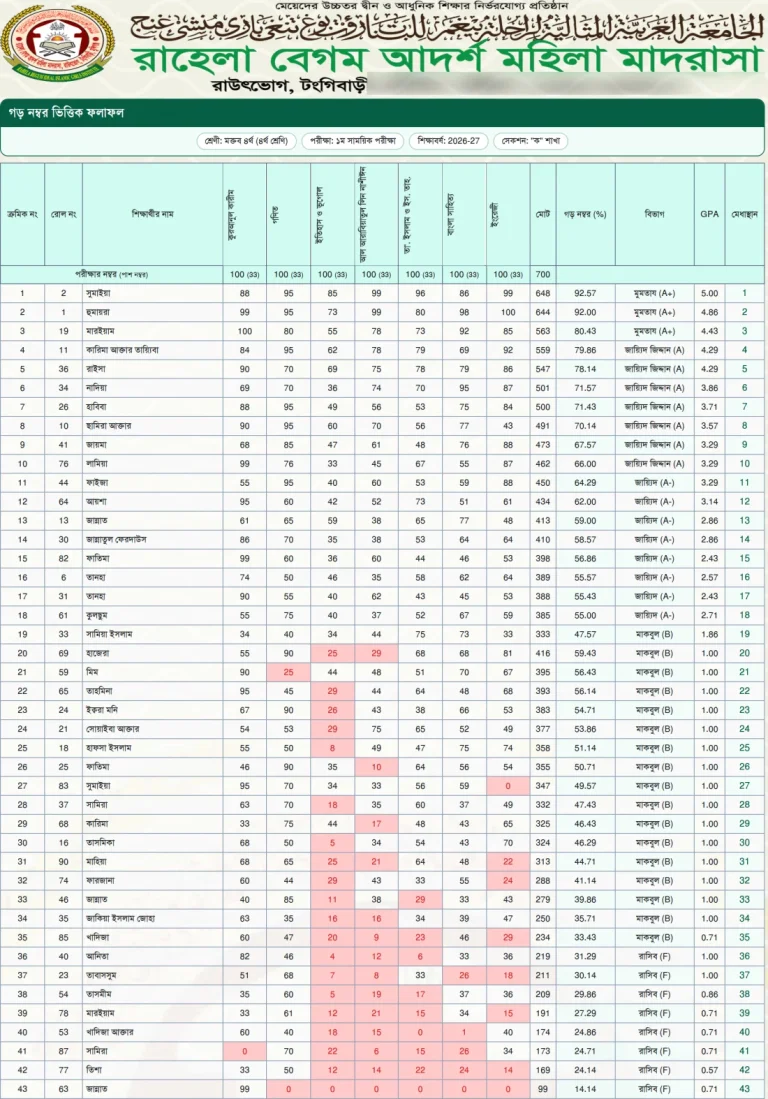Click the GPA column header

click(709, 214)
